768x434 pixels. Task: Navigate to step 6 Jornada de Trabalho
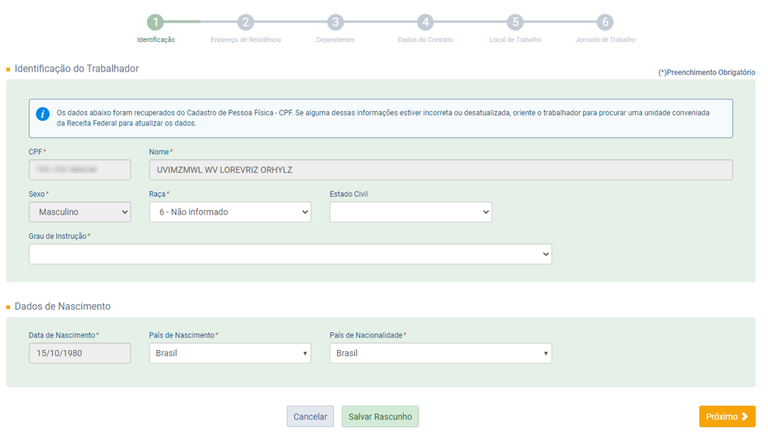coord(605,22)
